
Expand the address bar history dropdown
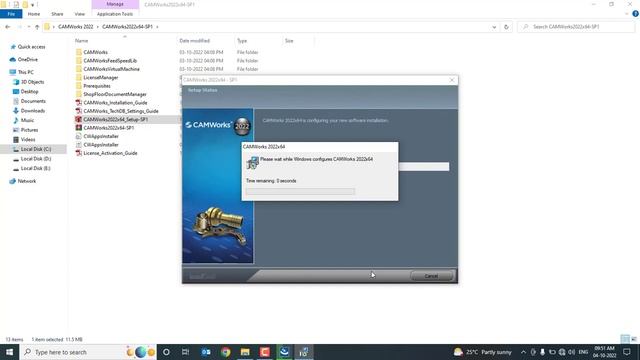point(494,27)
